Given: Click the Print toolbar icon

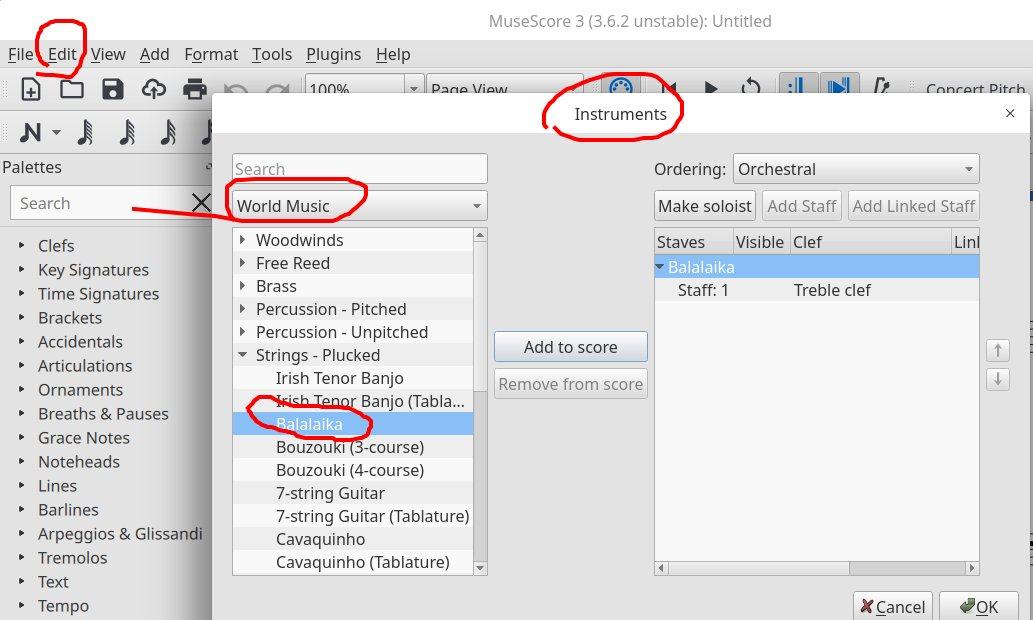Looking at the screenshot, I should click(194, 88).
